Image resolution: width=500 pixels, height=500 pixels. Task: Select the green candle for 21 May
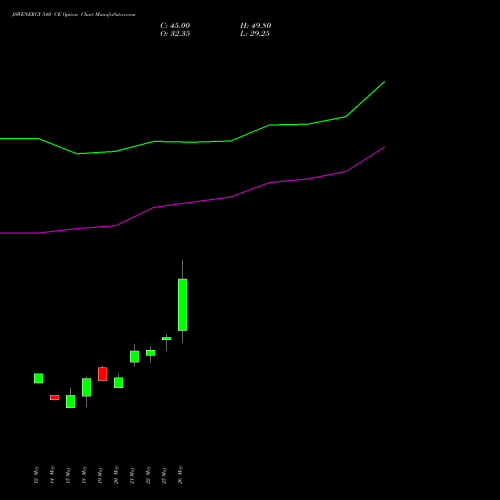[x=134, y=357]
